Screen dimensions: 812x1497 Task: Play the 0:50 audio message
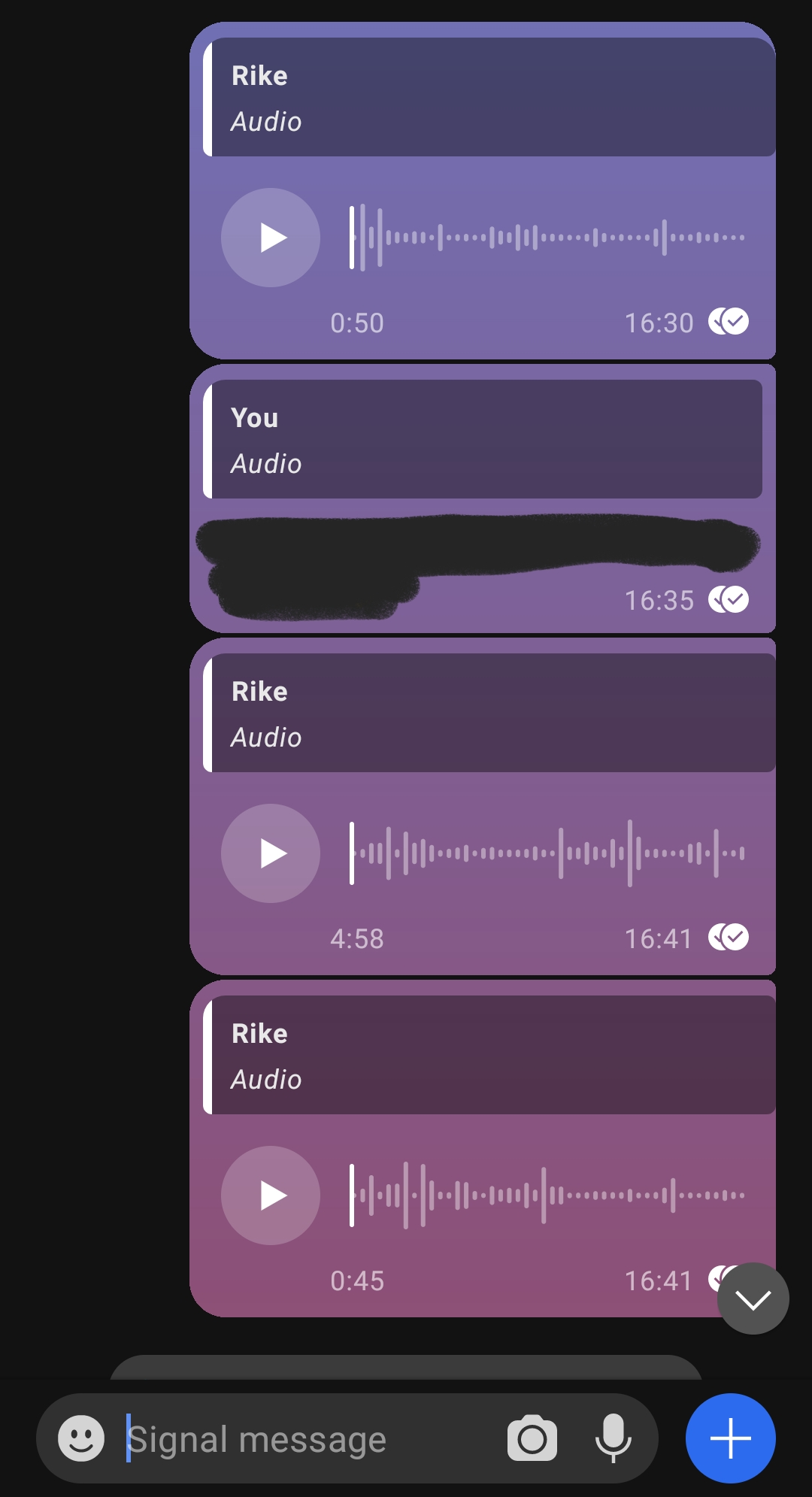click(x=271, y=238)
